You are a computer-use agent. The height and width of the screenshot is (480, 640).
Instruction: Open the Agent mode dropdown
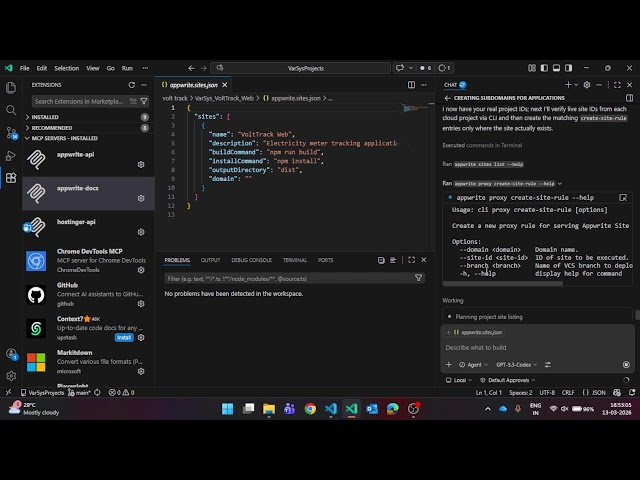473,364
